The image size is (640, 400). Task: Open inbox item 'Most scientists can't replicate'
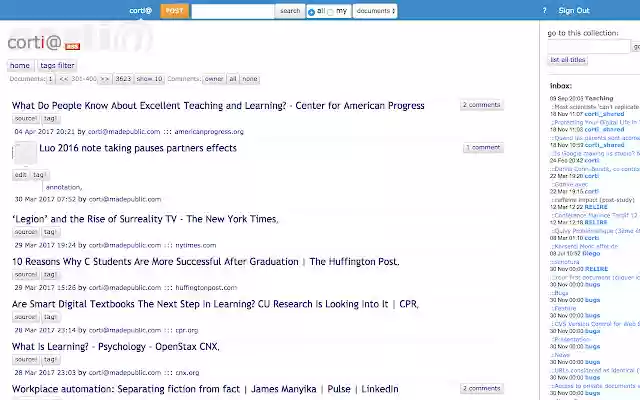pos(596,107)
